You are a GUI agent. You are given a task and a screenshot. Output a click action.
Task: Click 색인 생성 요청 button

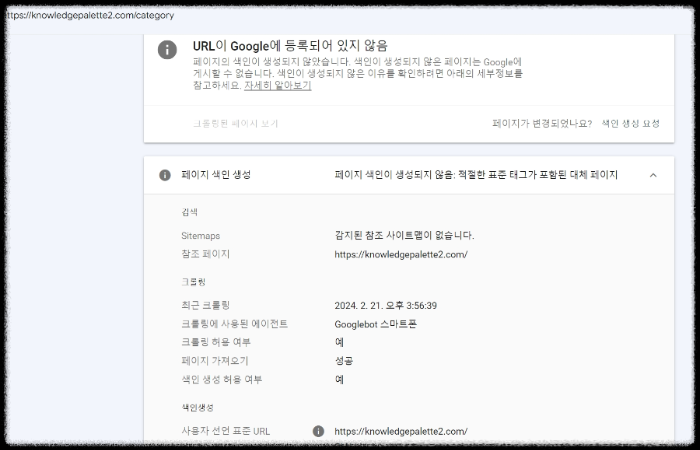point(630,124)
